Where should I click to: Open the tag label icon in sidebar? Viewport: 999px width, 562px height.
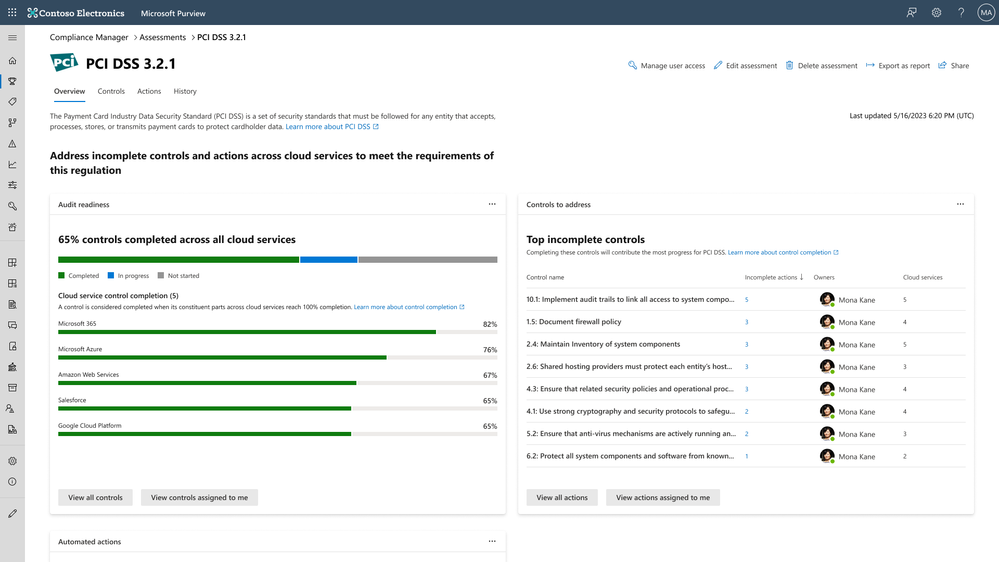point(12,101)
